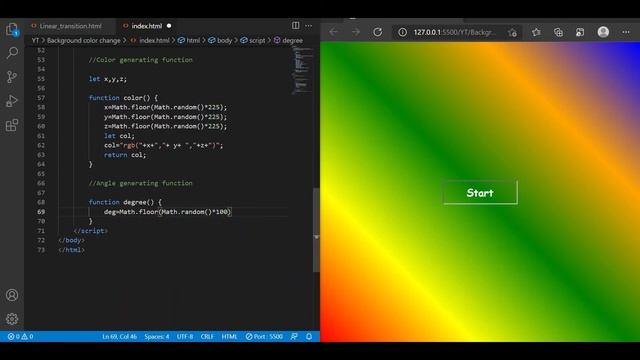Open the Manage gear icon

(x=12, y=319)
